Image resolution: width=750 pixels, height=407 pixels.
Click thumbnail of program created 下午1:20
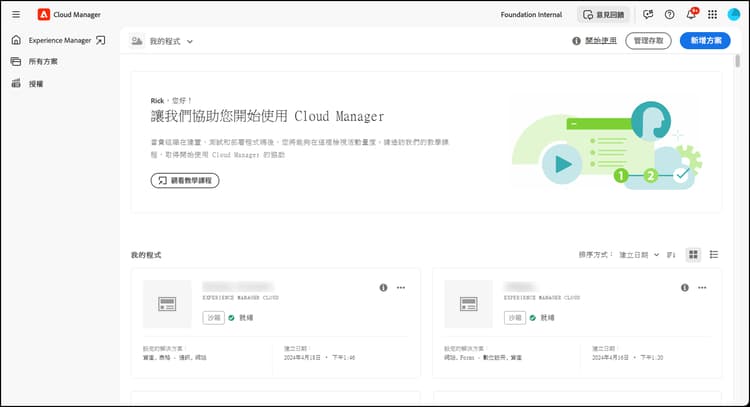tap(468, 304)
